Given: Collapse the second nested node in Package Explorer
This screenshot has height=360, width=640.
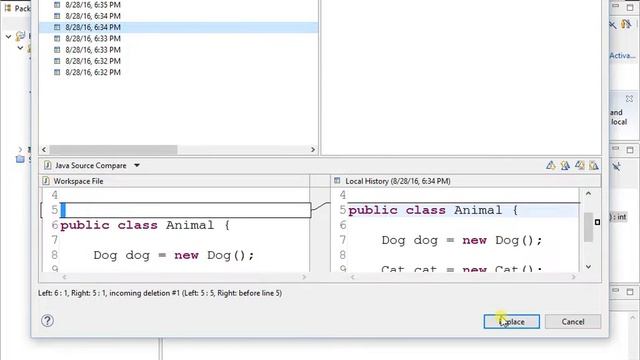Looking at the screenshot, I should (x=20, y=48).
